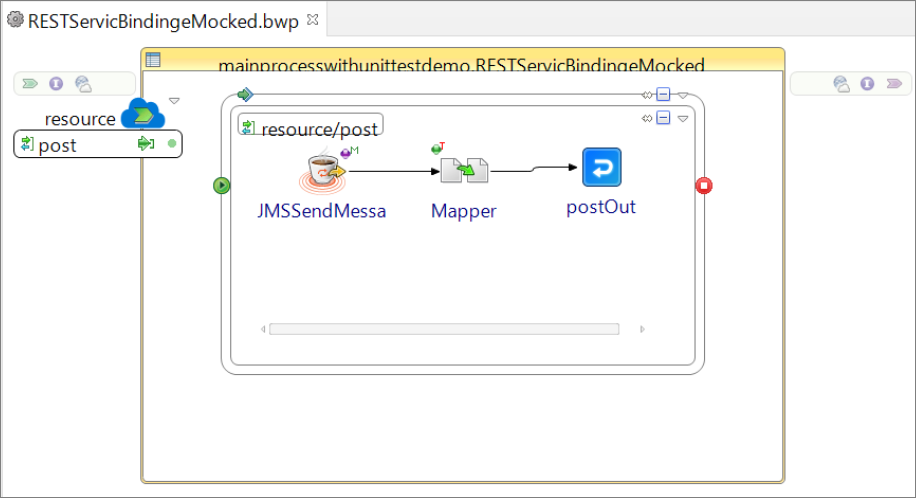Select the Mapper activity icon
Viewport: 916px width, 498px height.
click(464, 170)
